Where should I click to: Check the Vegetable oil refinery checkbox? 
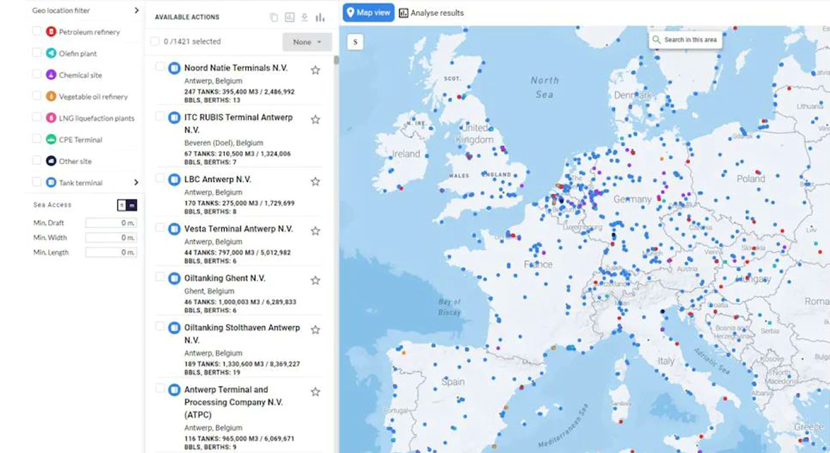[x=37, y=95]
